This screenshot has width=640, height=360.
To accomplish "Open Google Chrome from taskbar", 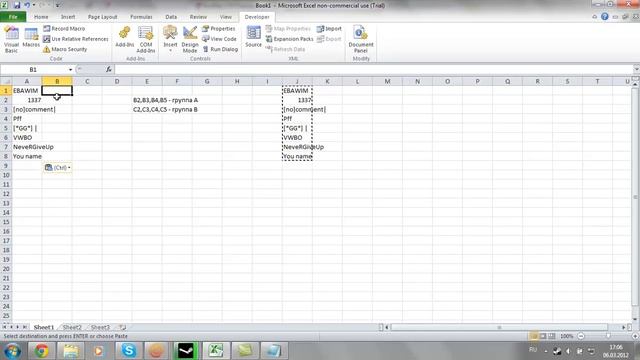I will tap(41, 351).
